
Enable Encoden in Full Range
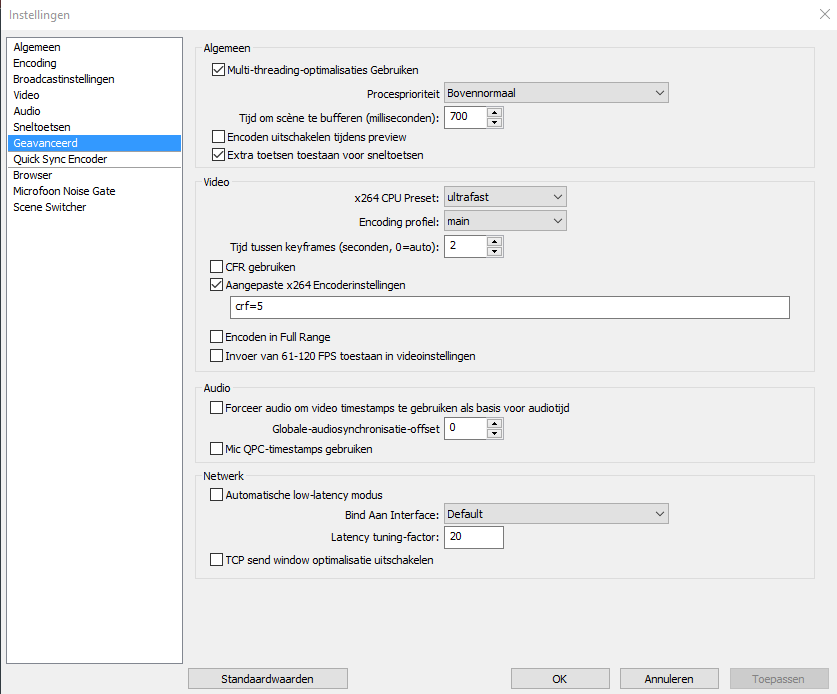point(216,337)
